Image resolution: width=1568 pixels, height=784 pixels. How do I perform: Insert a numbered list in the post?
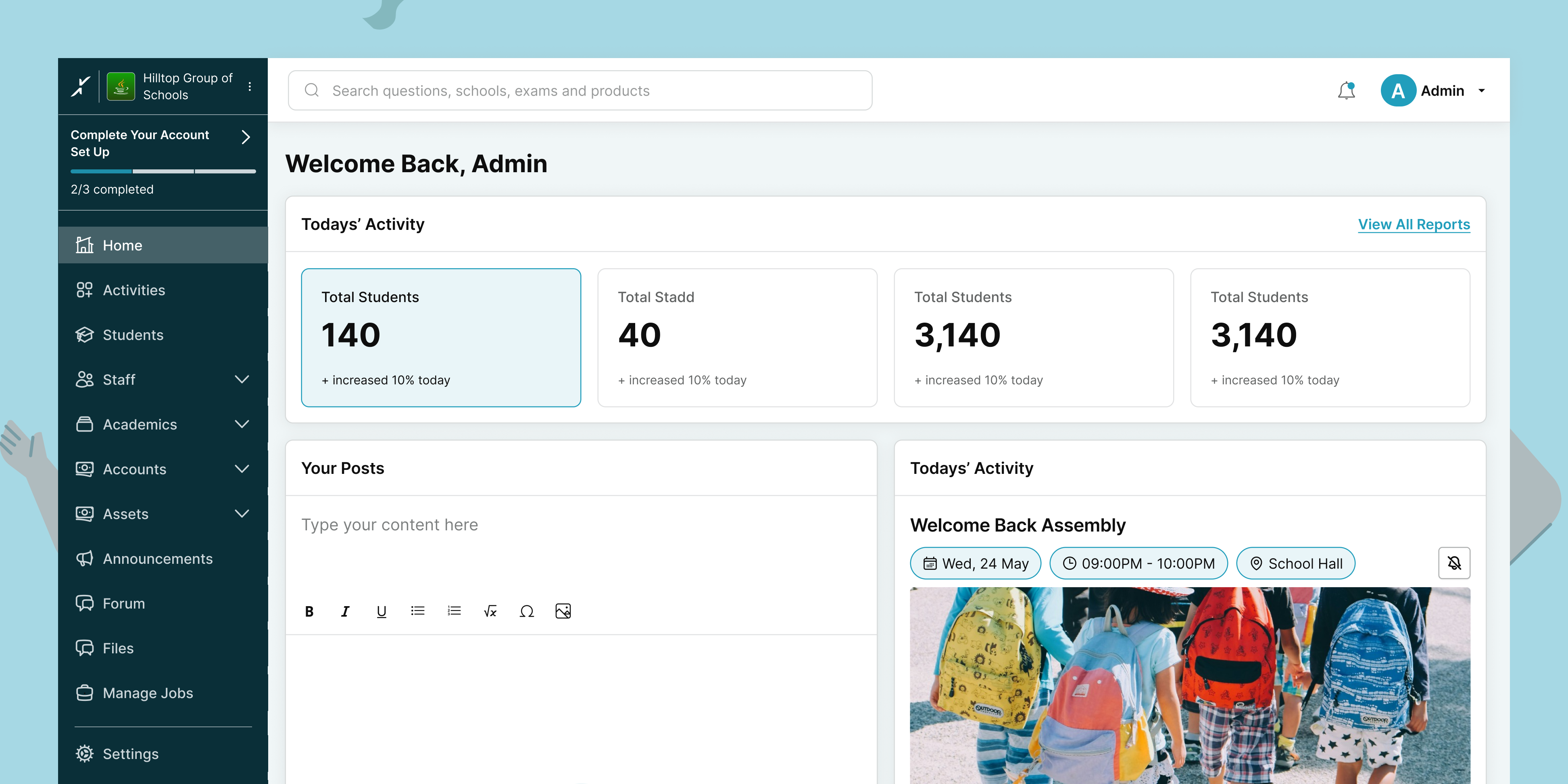tap(454, 611)
